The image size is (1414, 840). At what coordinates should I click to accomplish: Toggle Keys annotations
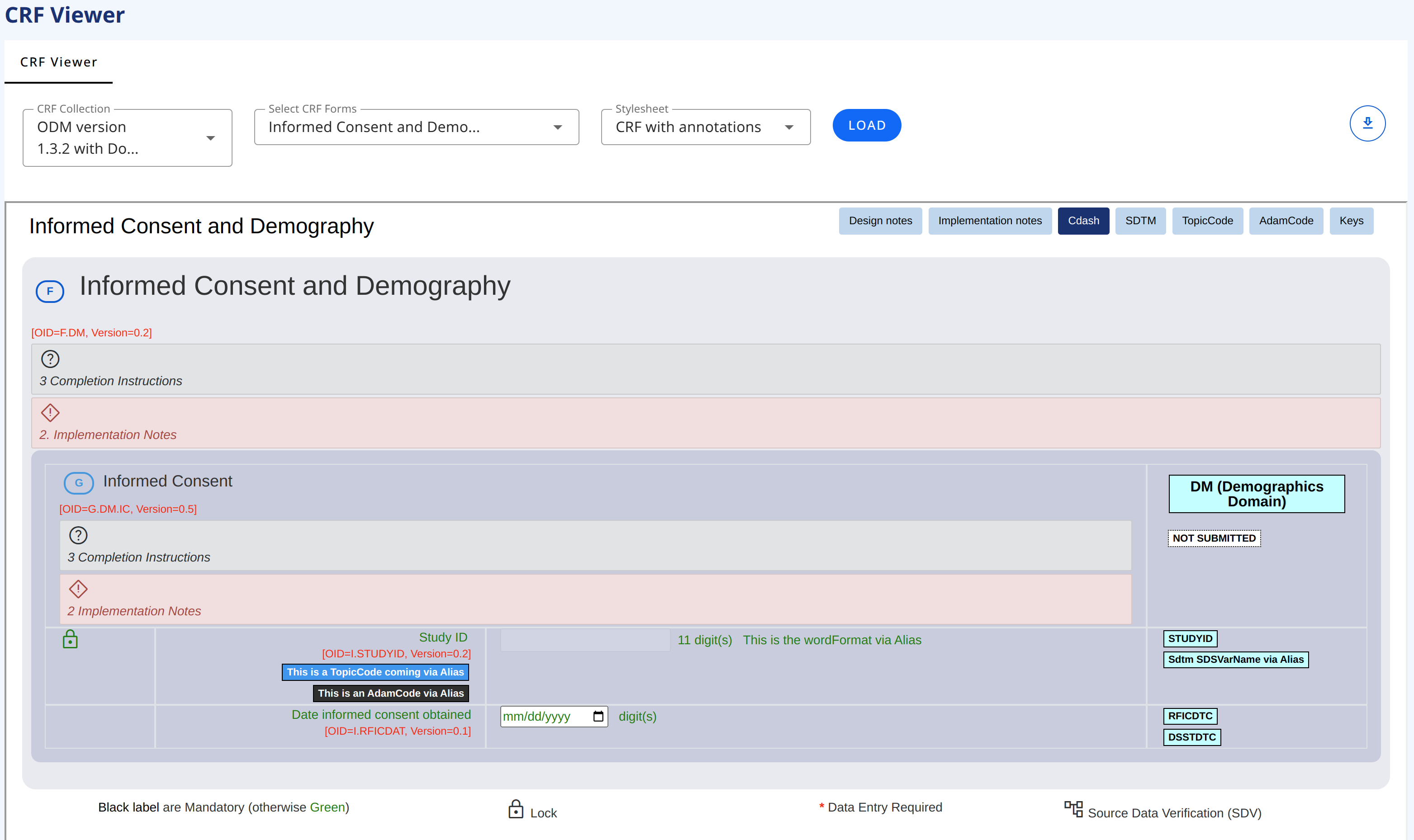pyautogui.click(x=1351, y=221)
